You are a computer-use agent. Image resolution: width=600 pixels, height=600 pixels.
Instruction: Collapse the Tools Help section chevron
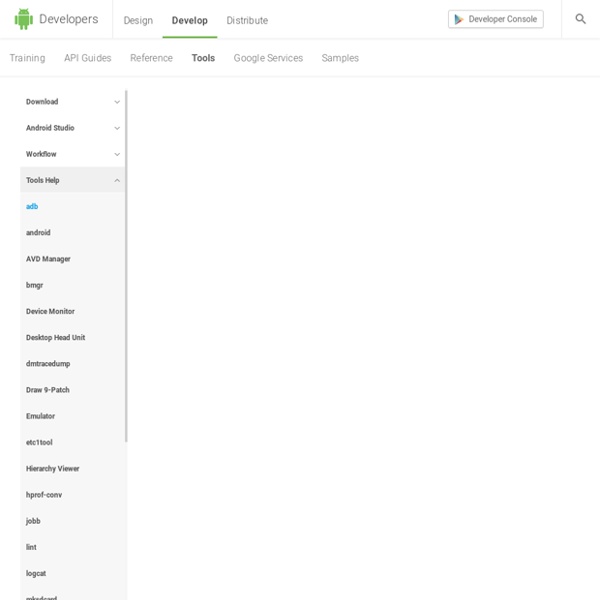pyautogui.click(x=117, y=180)
